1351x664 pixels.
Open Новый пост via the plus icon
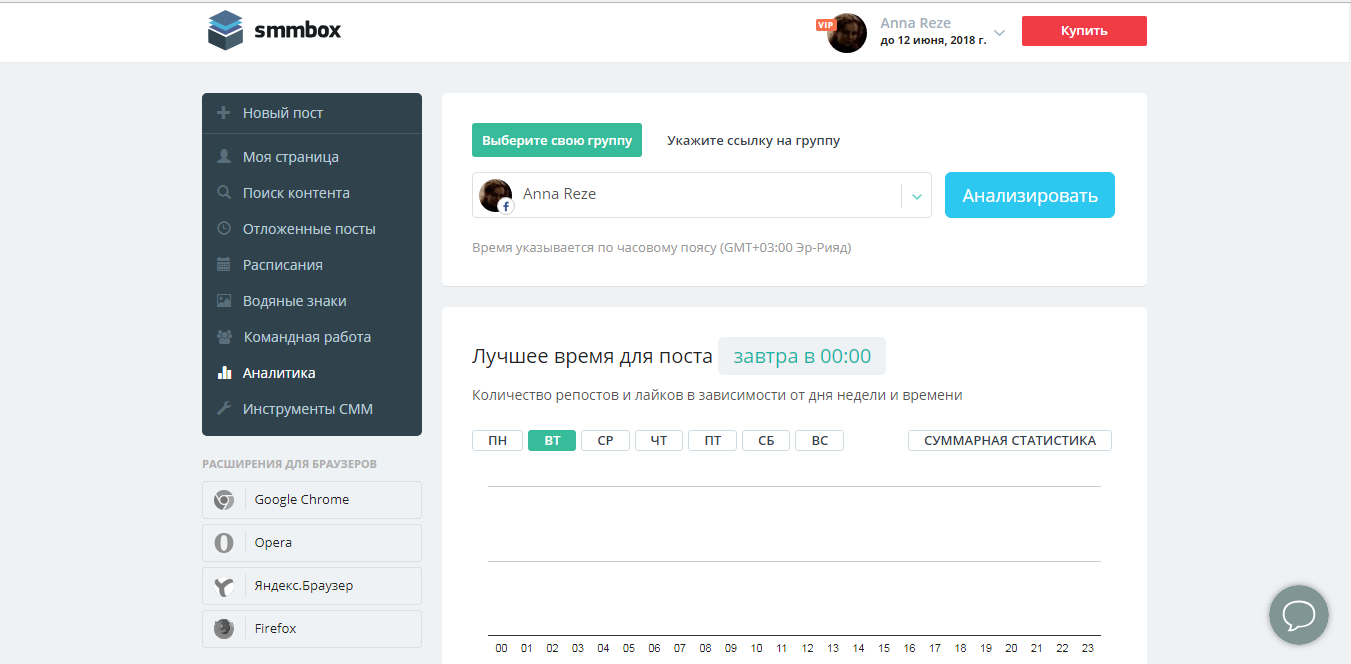[x=222, y=113]
